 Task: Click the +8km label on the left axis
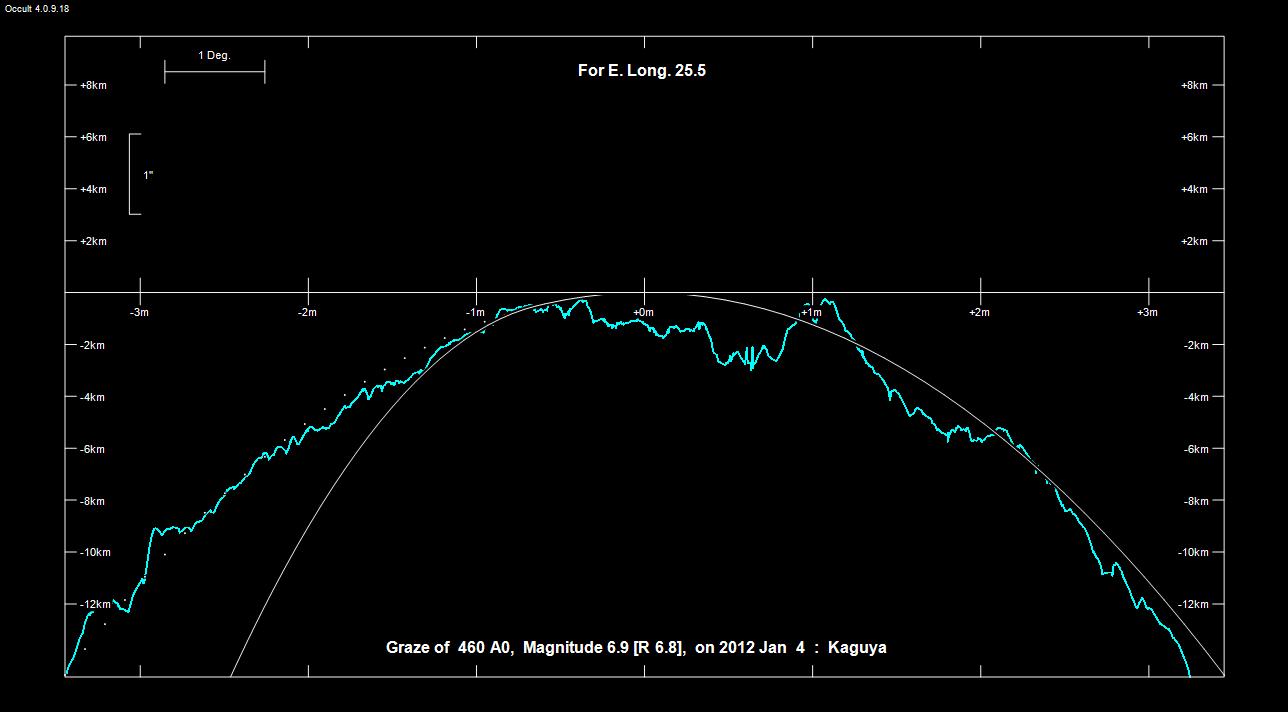pos(93,86)
